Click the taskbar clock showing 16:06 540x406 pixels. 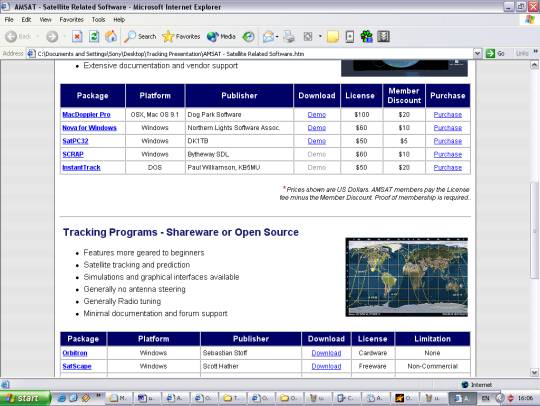(x=526, y=398)
